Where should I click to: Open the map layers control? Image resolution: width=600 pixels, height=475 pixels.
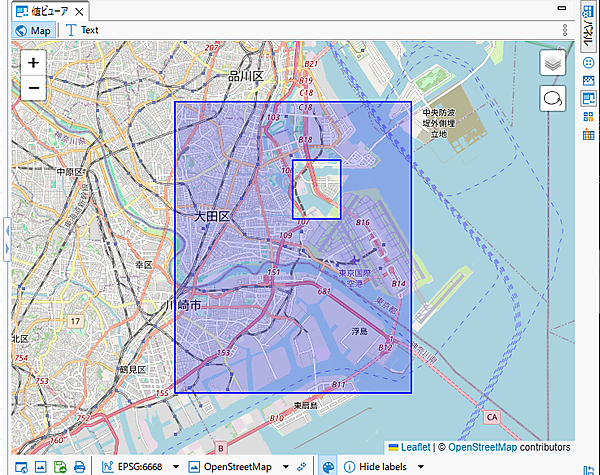click(x=553, y=62)
